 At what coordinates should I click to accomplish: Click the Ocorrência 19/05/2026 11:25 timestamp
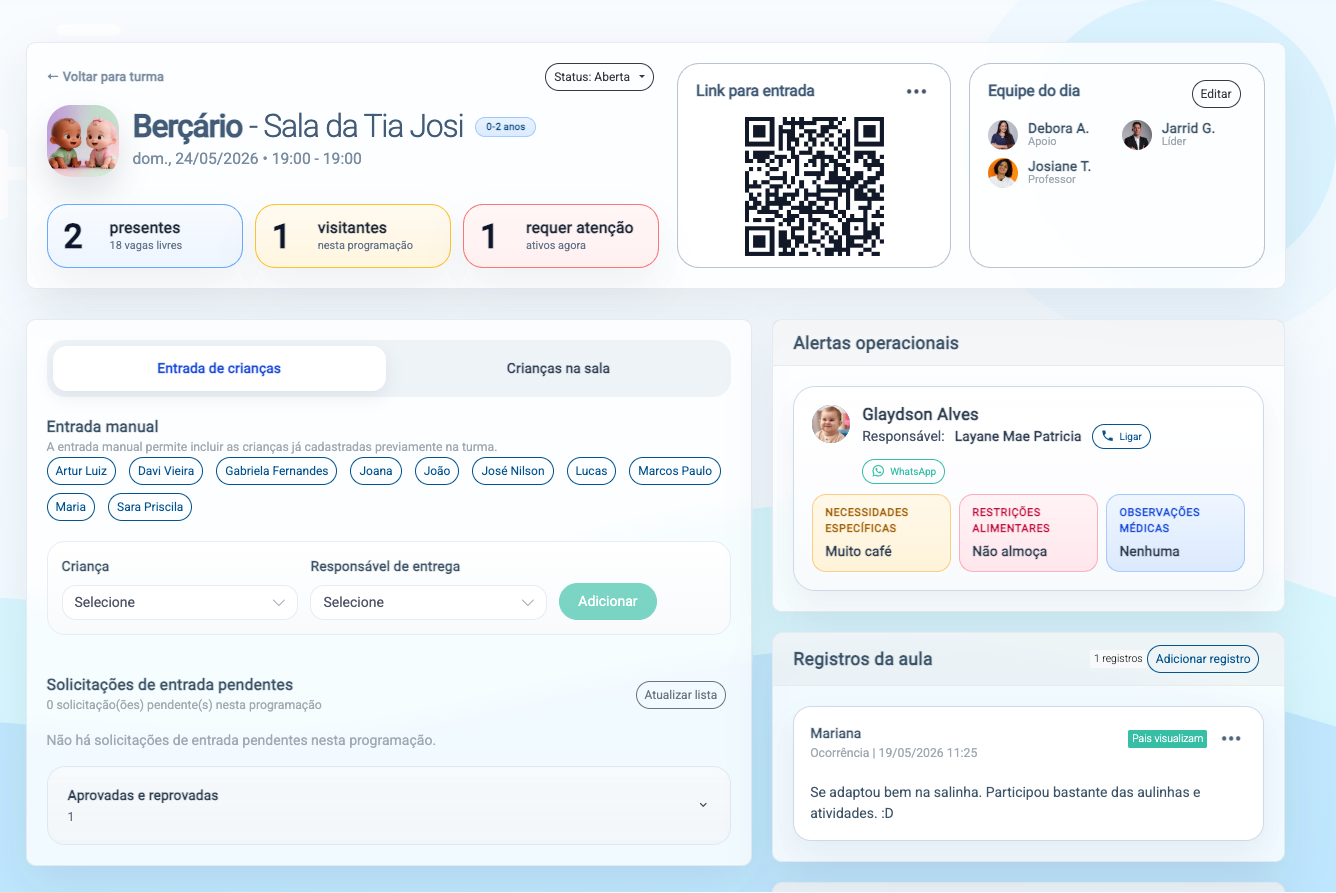[x=893, y=753]
